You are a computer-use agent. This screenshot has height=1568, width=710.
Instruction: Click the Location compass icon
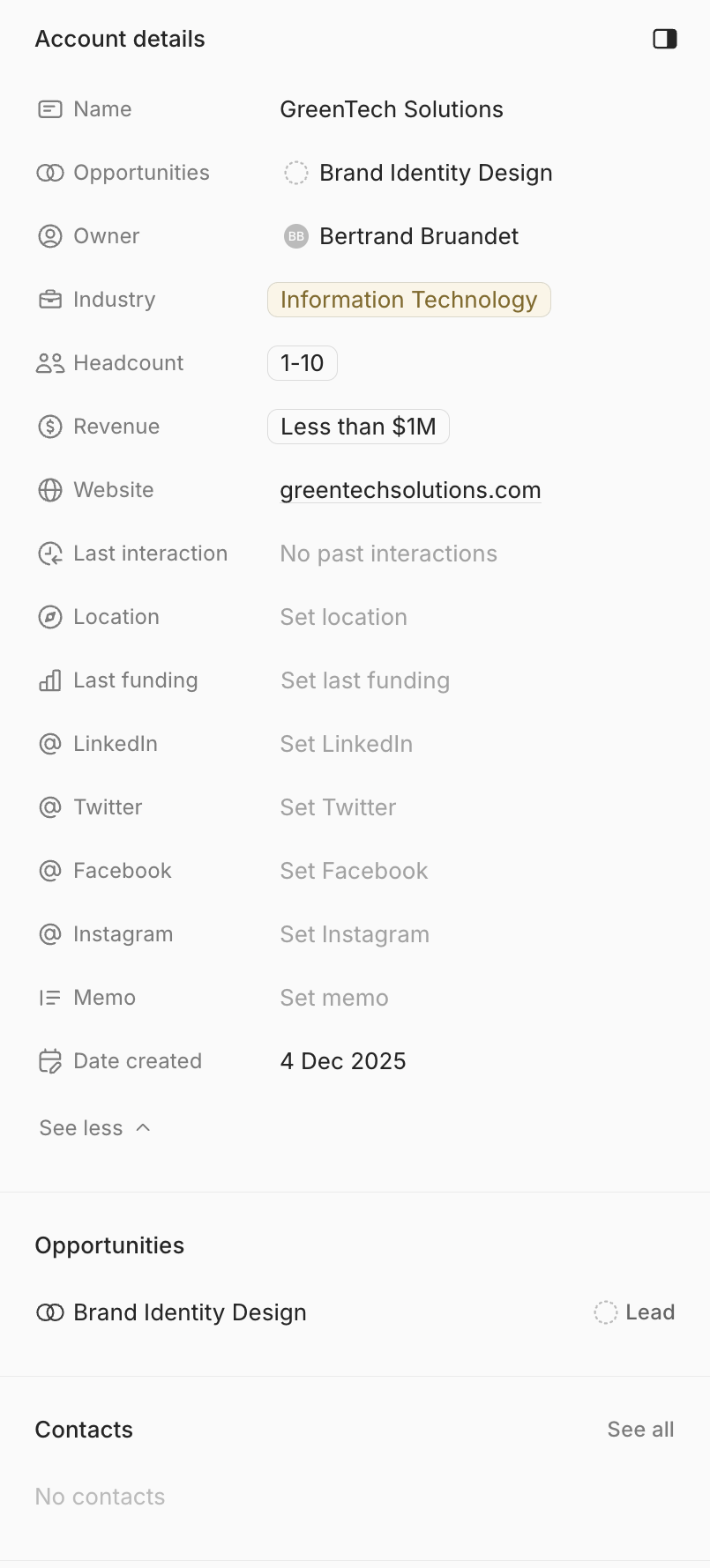(x=50, y=617)
